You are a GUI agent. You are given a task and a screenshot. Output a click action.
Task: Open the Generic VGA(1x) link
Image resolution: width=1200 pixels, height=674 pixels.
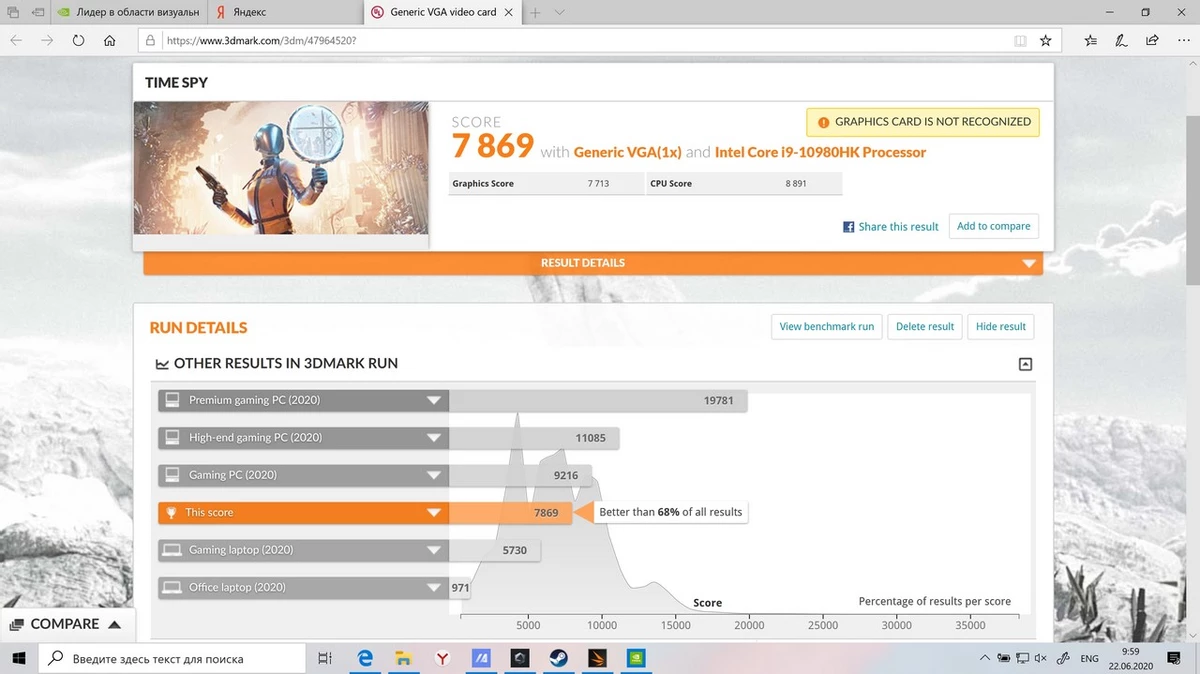[627, 153]
